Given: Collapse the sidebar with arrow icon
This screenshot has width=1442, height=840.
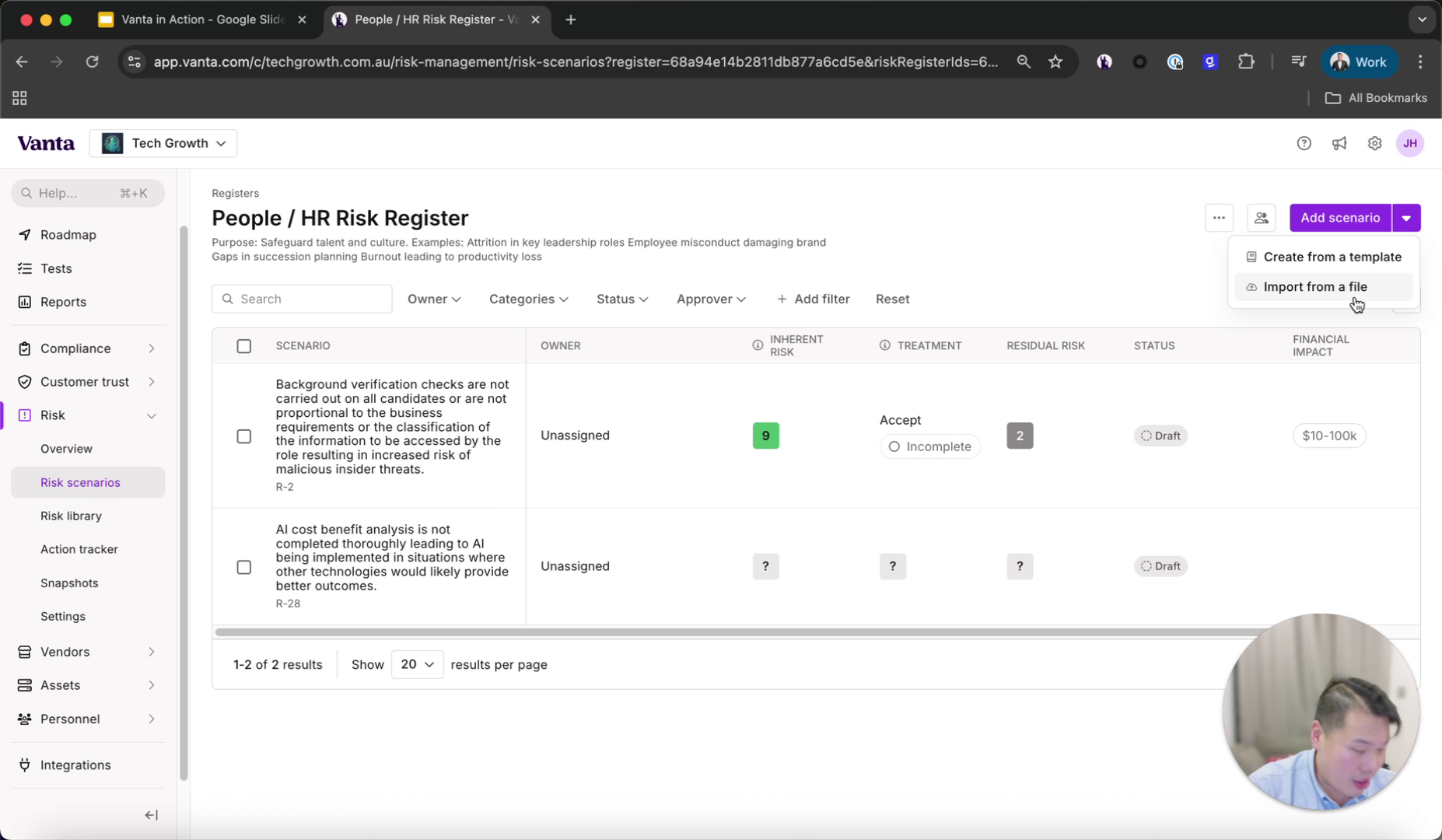Looking at the screenshot, I should click(152, 815).
